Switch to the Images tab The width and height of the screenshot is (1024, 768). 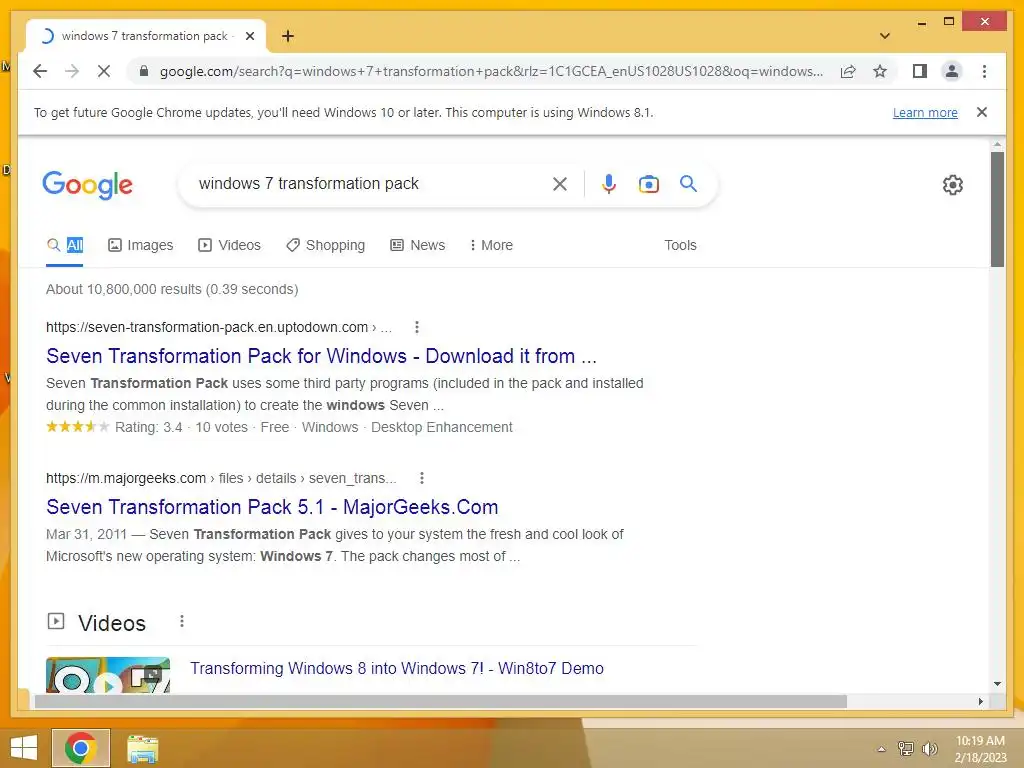click(140, 246)
